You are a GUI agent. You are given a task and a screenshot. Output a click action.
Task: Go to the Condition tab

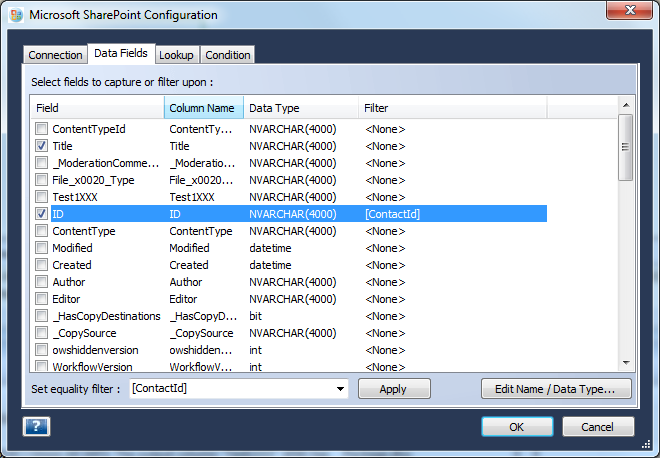click(228, 55)
